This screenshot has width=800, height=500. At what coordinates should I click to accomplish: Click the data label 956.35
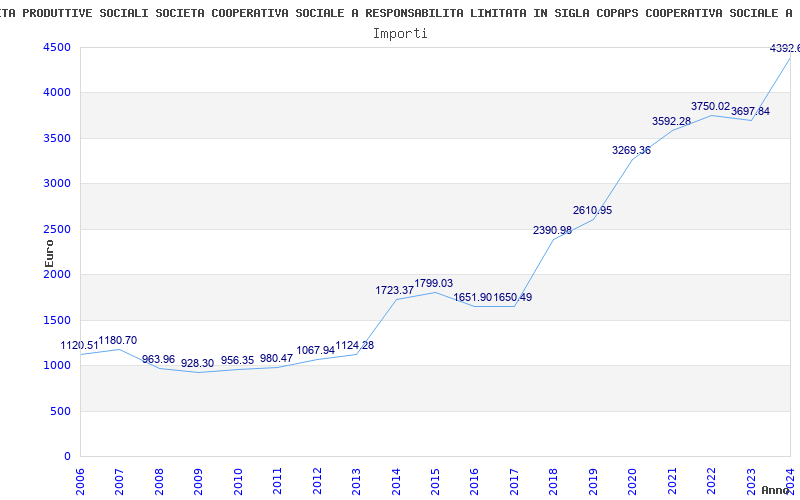(x=237, y=360)
